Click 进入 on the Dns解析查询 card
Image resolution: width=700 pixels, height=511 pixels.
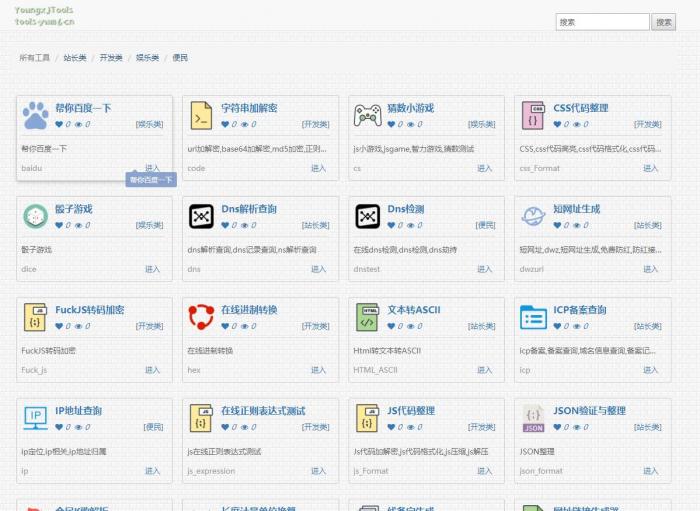pos(318,269)
